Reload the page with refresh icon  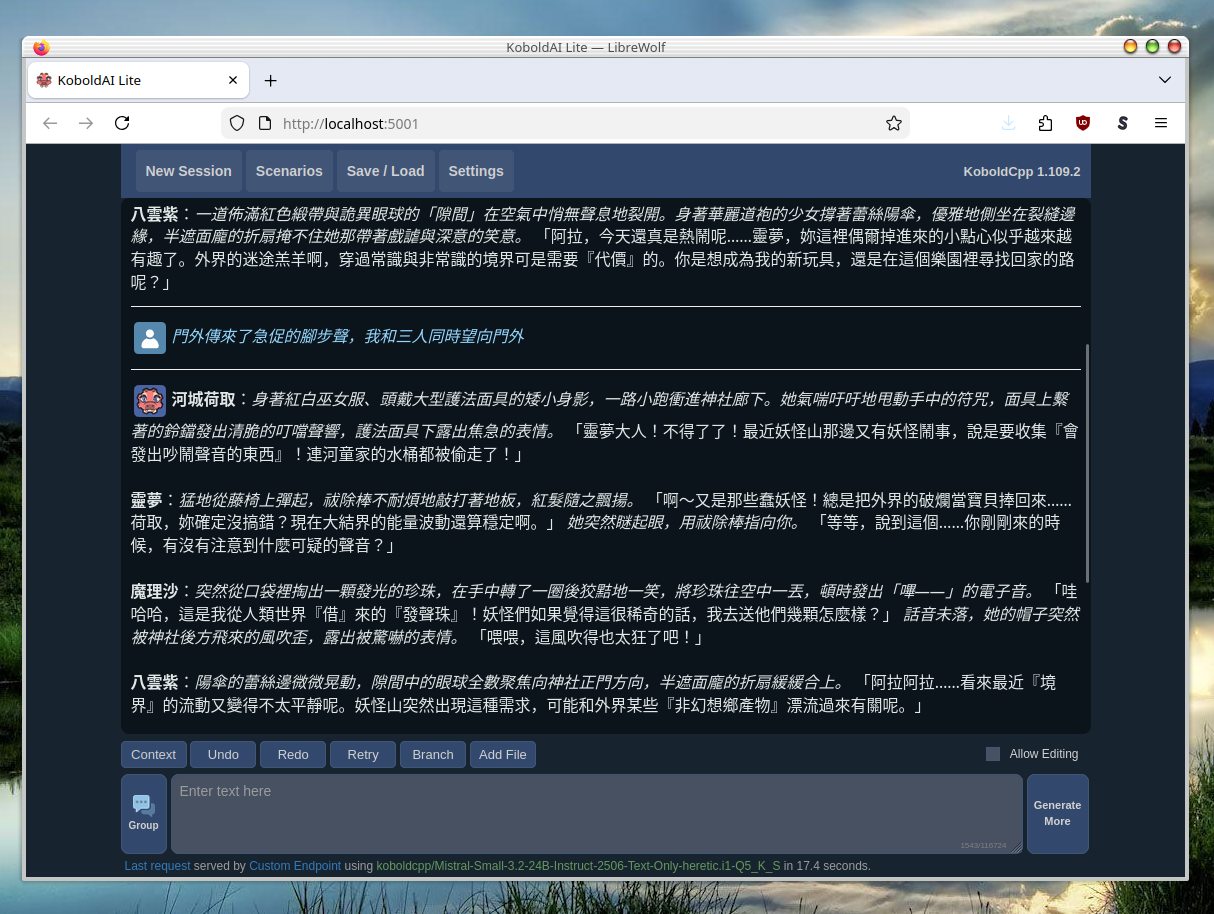click(122, 123)
